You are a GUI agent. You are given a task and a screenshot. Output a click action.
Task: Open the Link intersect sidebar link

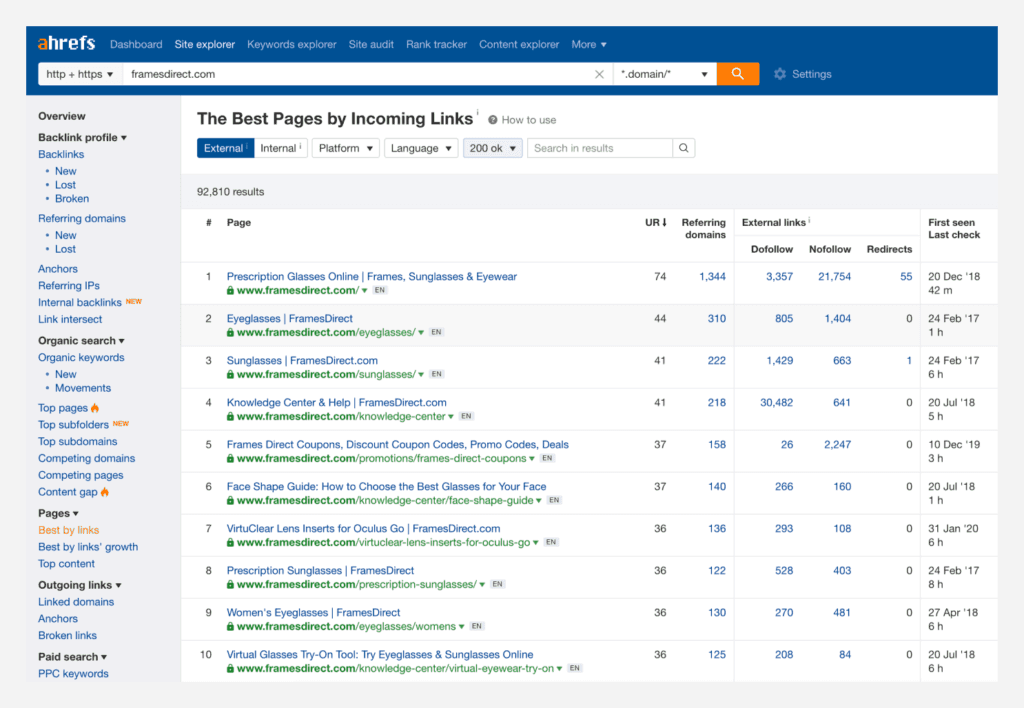[x=70, y=319]
